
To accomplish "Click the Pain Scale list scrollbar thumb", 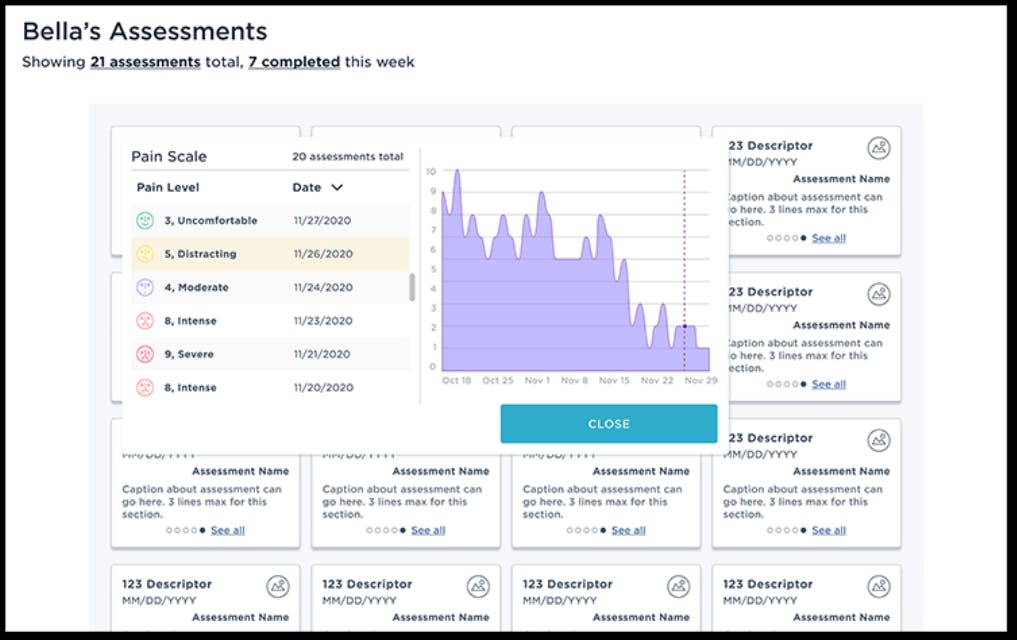I will (412, 287).
